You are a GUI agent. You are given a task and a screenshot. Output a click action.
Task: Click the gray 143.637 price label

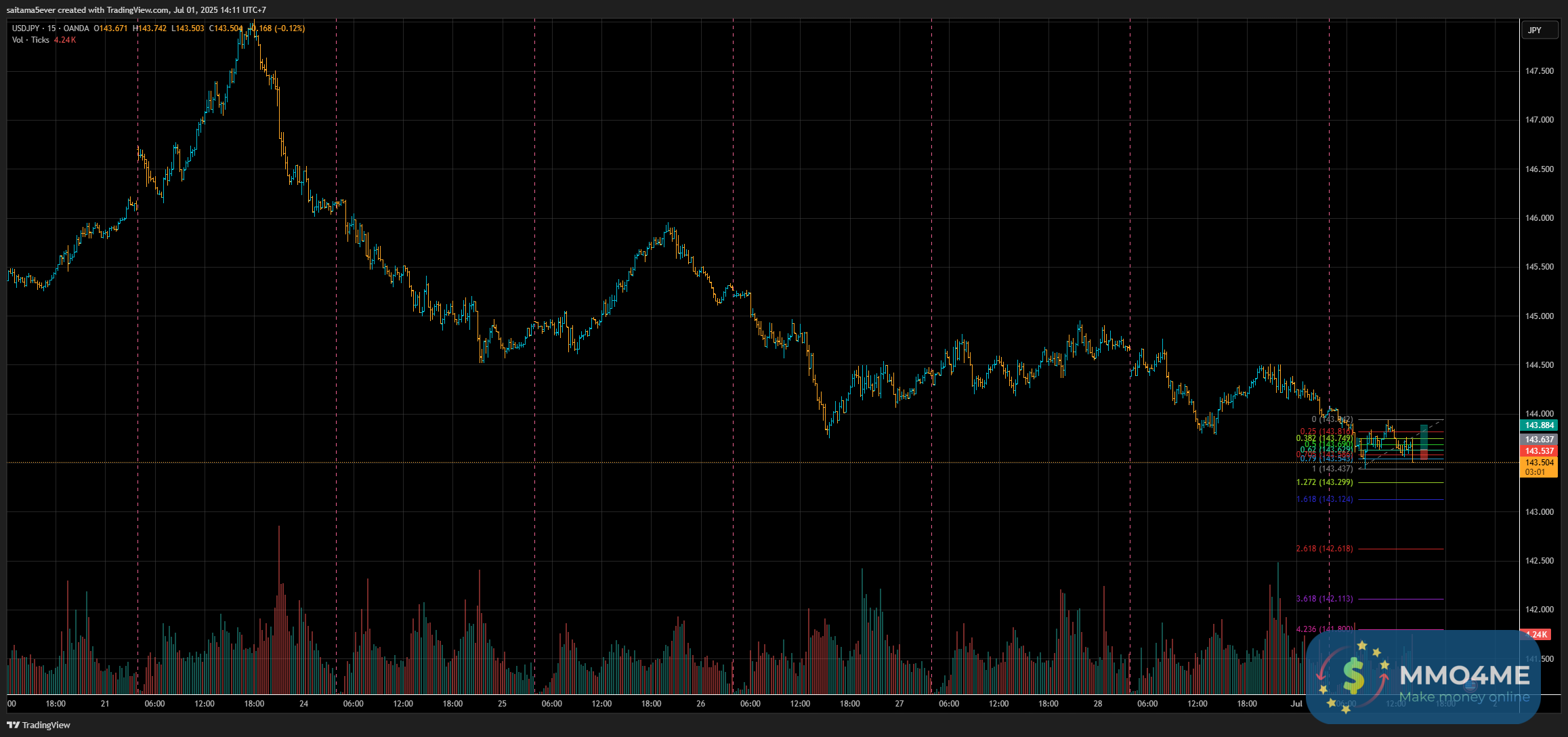tap(1539, 440)
